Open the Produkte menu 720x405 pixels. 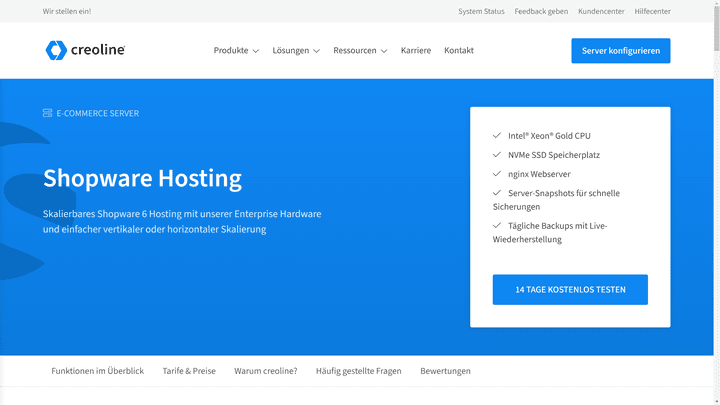pyautogui.click(x=236, y=51)
